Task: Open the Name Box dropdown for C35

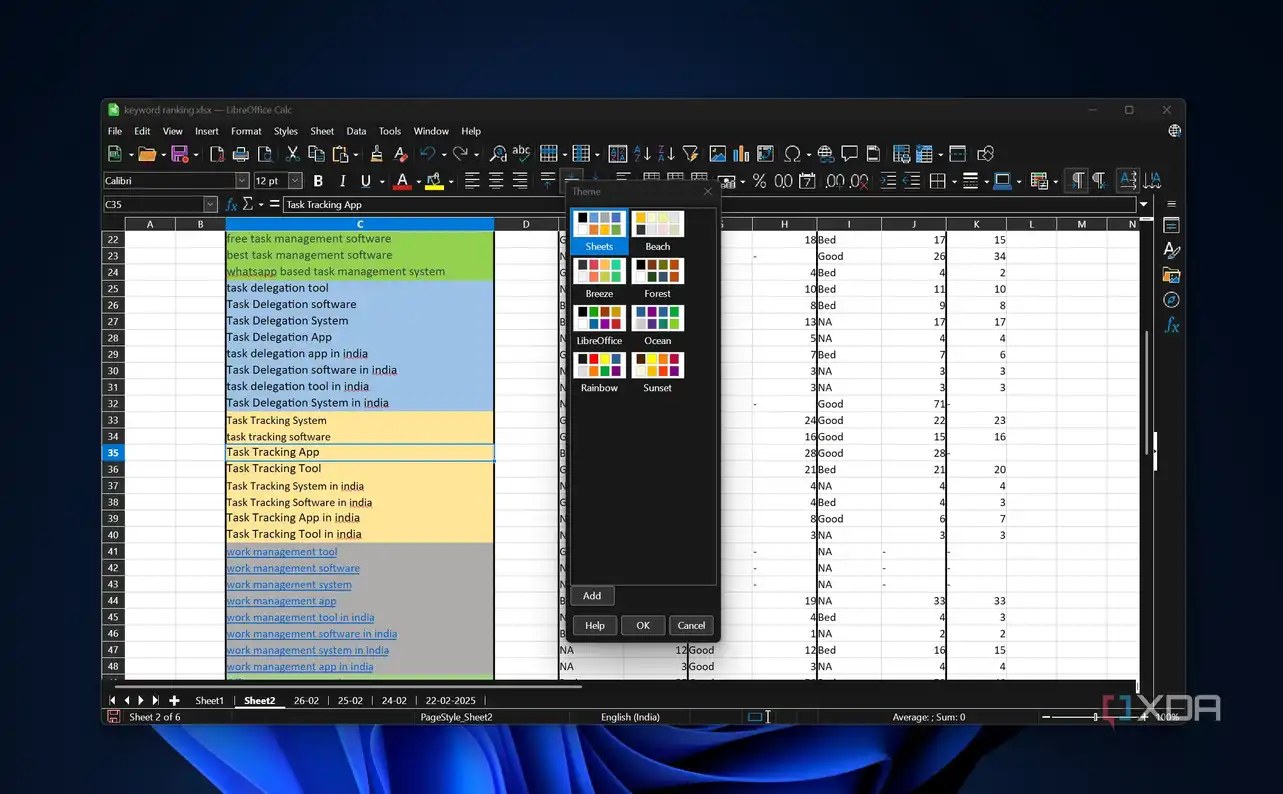Action: click(210, 204)
